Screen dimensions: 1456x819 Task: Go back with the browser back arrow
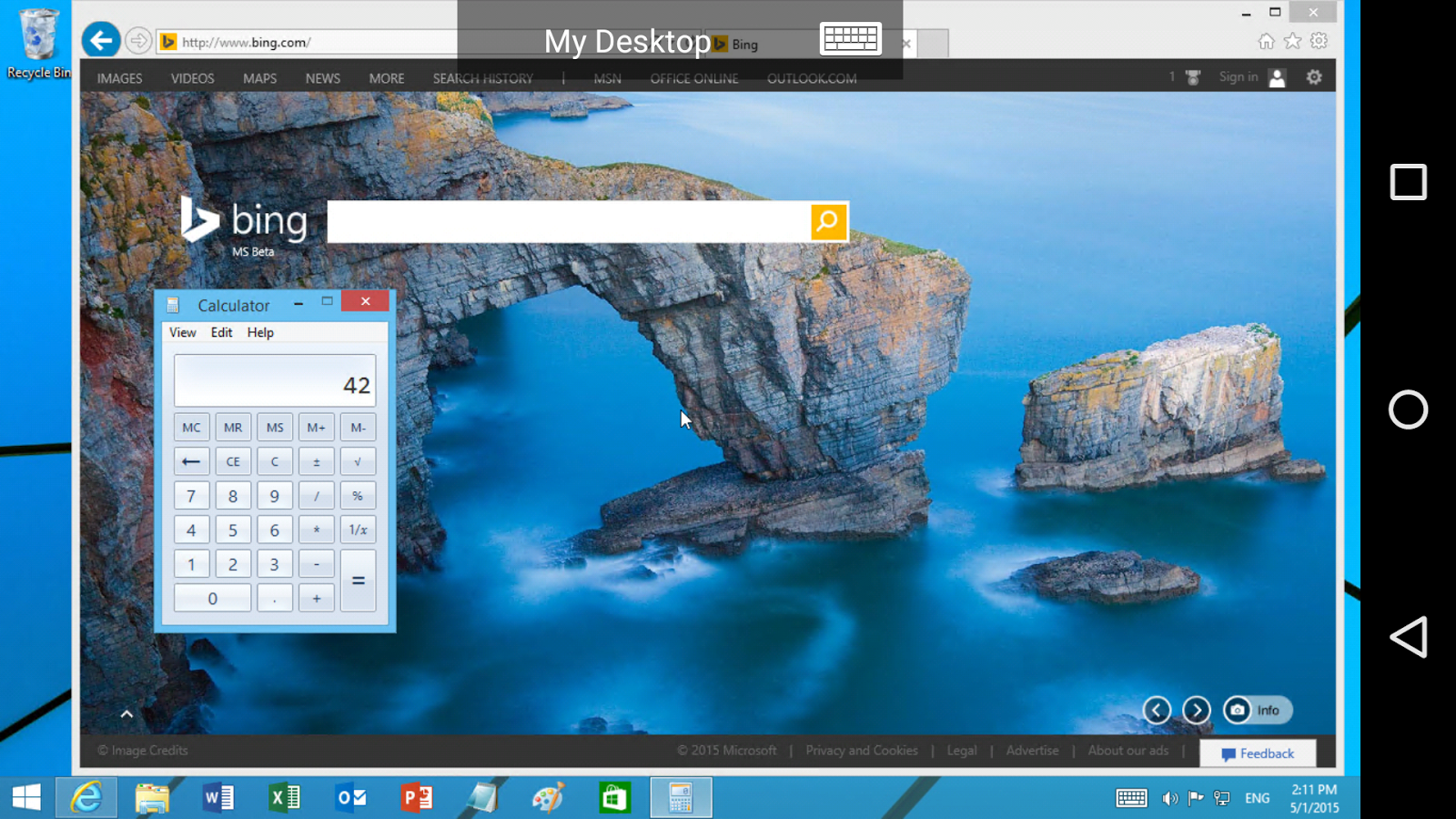click(101, 40)
